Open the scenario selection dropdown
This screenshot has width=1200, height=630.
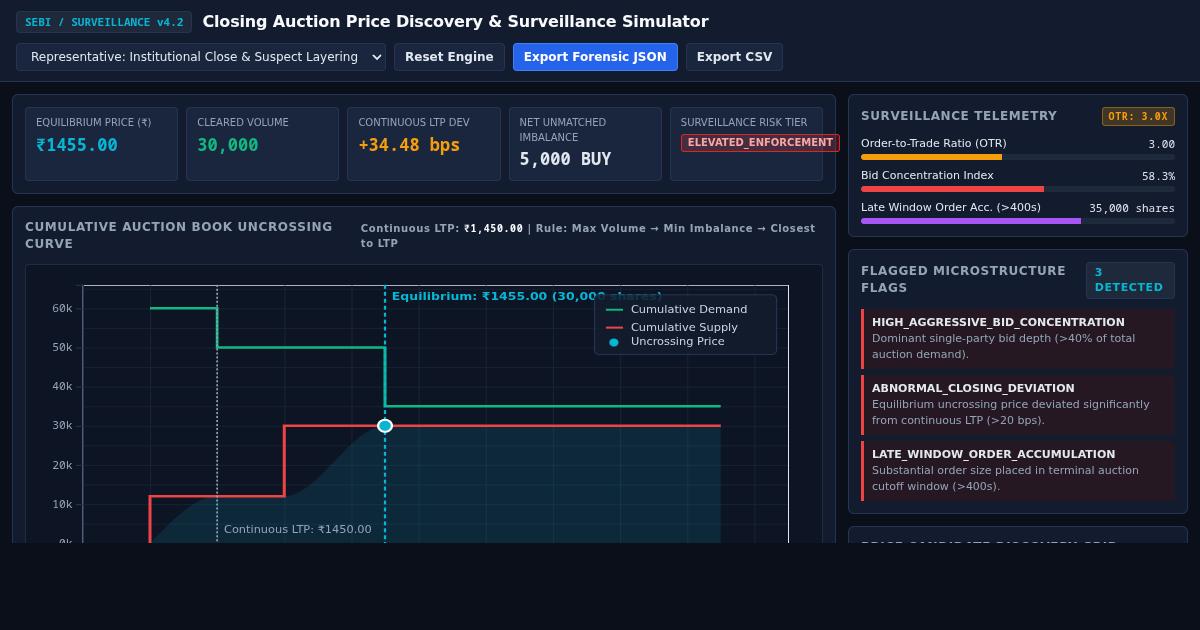click(201, 57)
